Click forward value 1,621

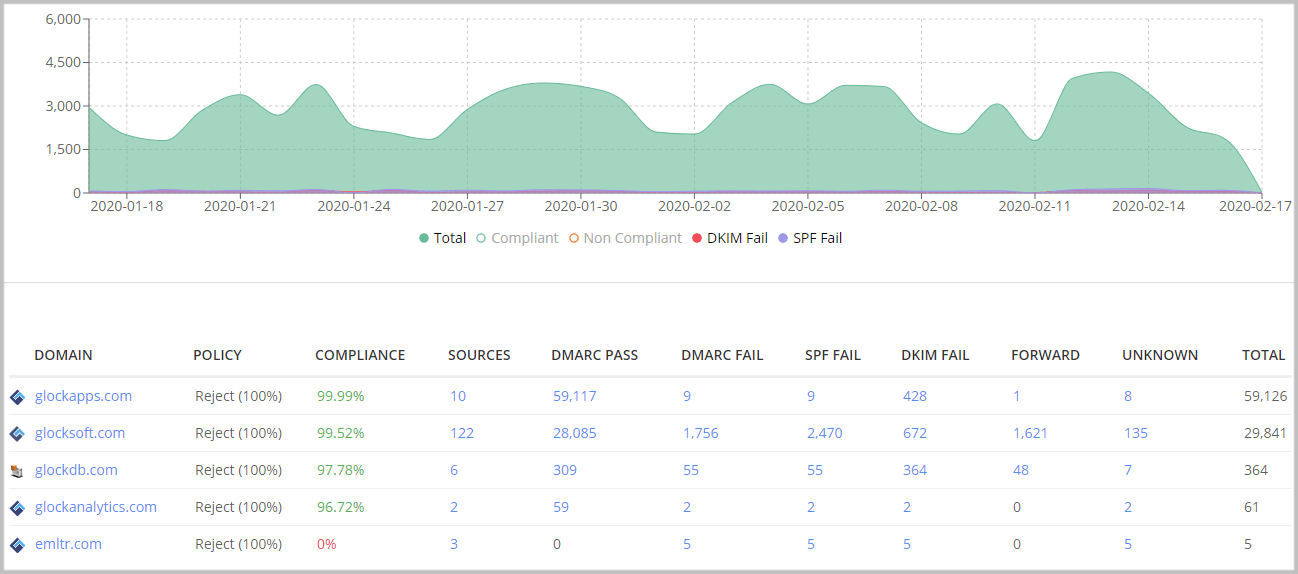click(x=1030, y=433)
